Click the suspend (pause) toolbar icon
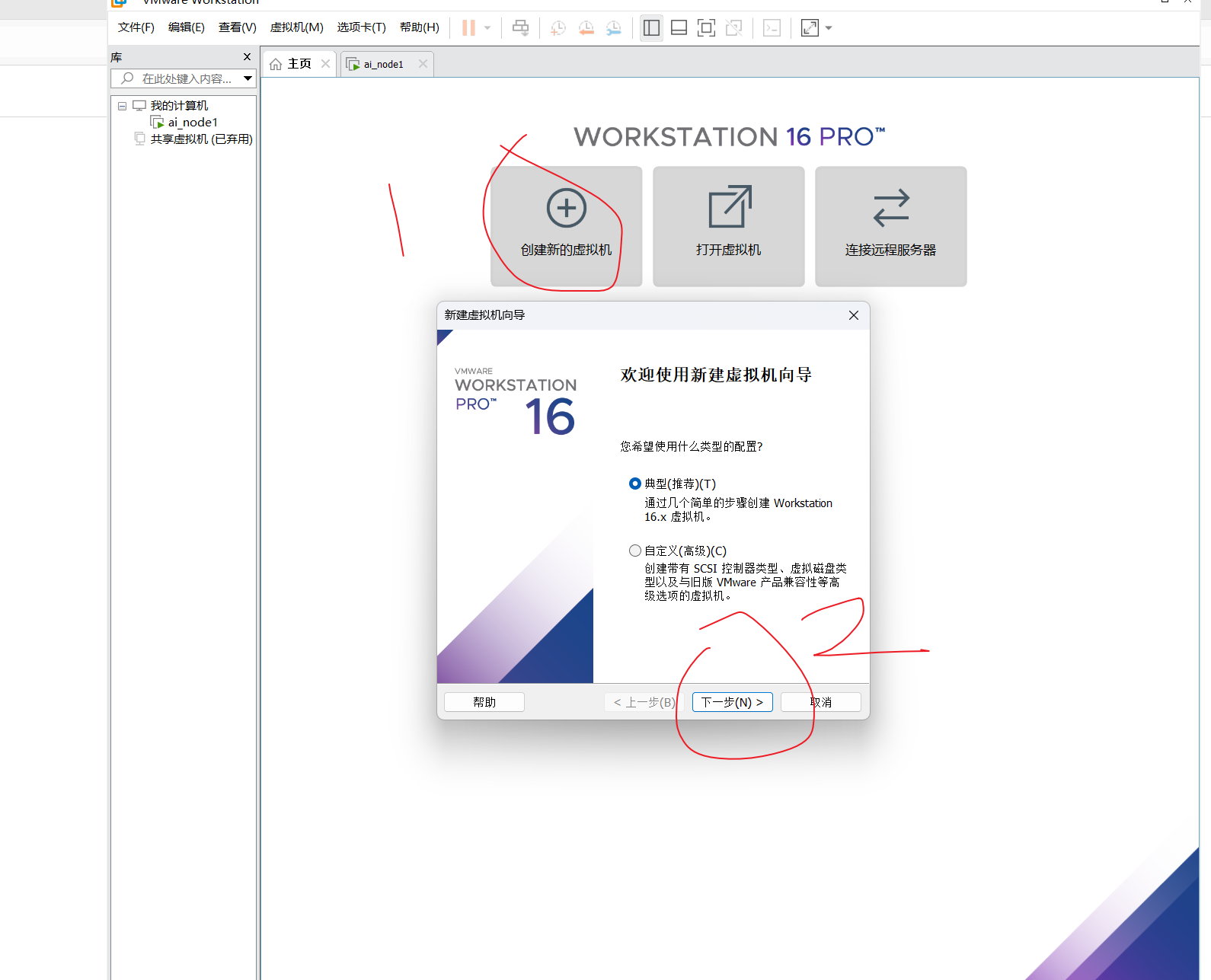The image size is (1211, 980). coord(468,28)
